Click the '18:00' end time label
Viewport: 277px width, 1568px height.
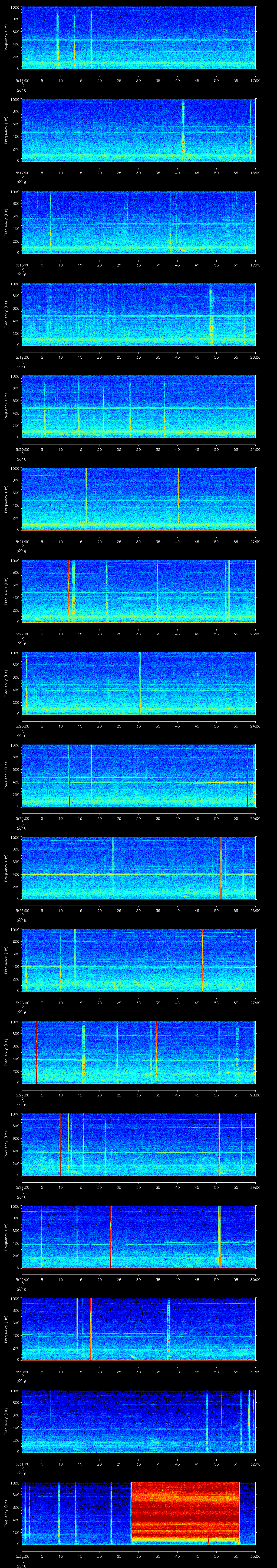(256, 173)
